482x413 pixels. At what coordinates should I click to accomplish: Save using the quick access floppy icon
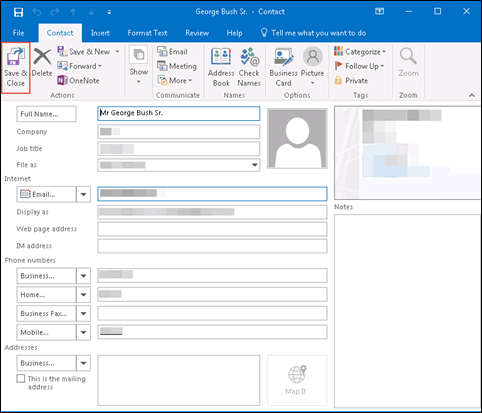(x=18, y=12)
